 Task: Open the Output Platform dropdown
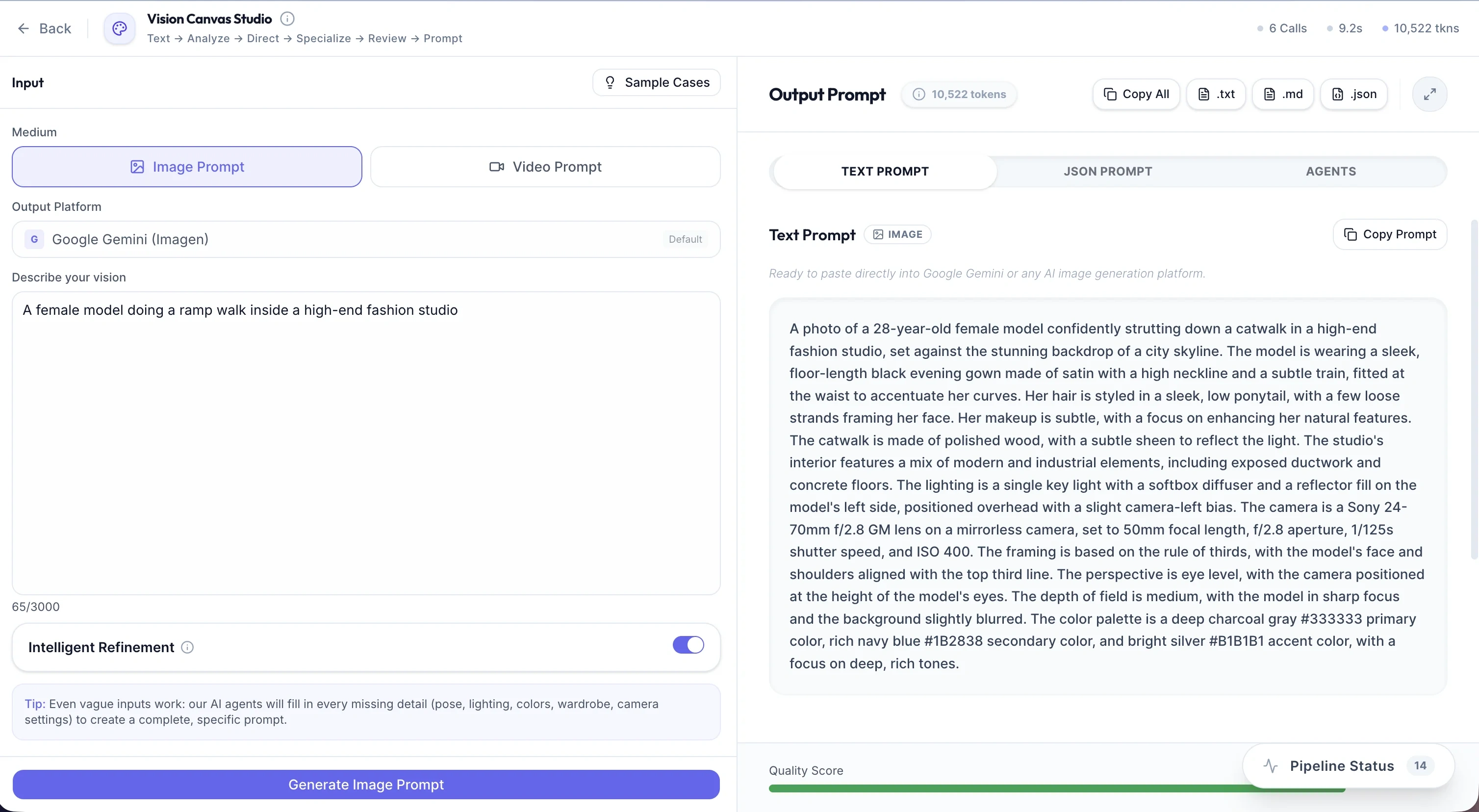pyautogui.click(x=366, y=239)
